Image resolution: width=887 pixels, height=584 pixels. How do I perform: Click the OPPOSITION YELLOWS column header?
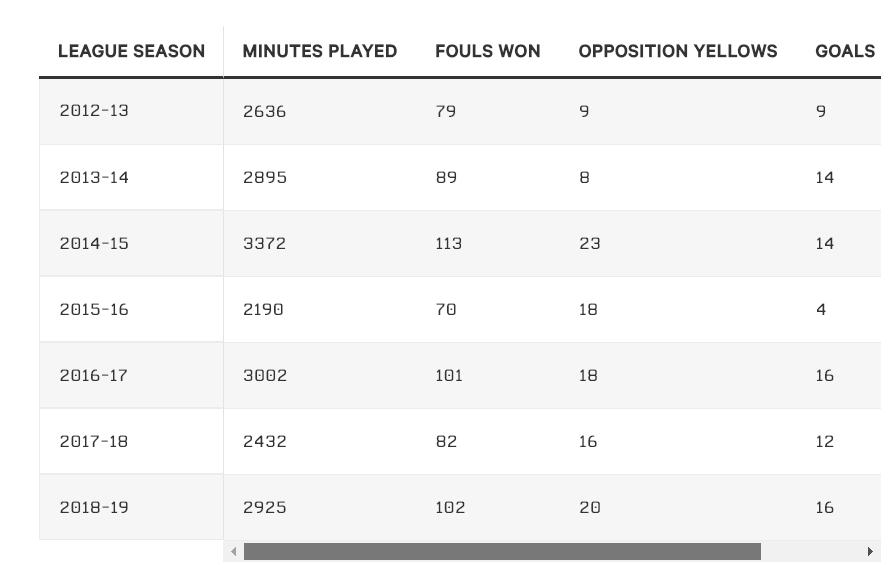click(678, 51)
